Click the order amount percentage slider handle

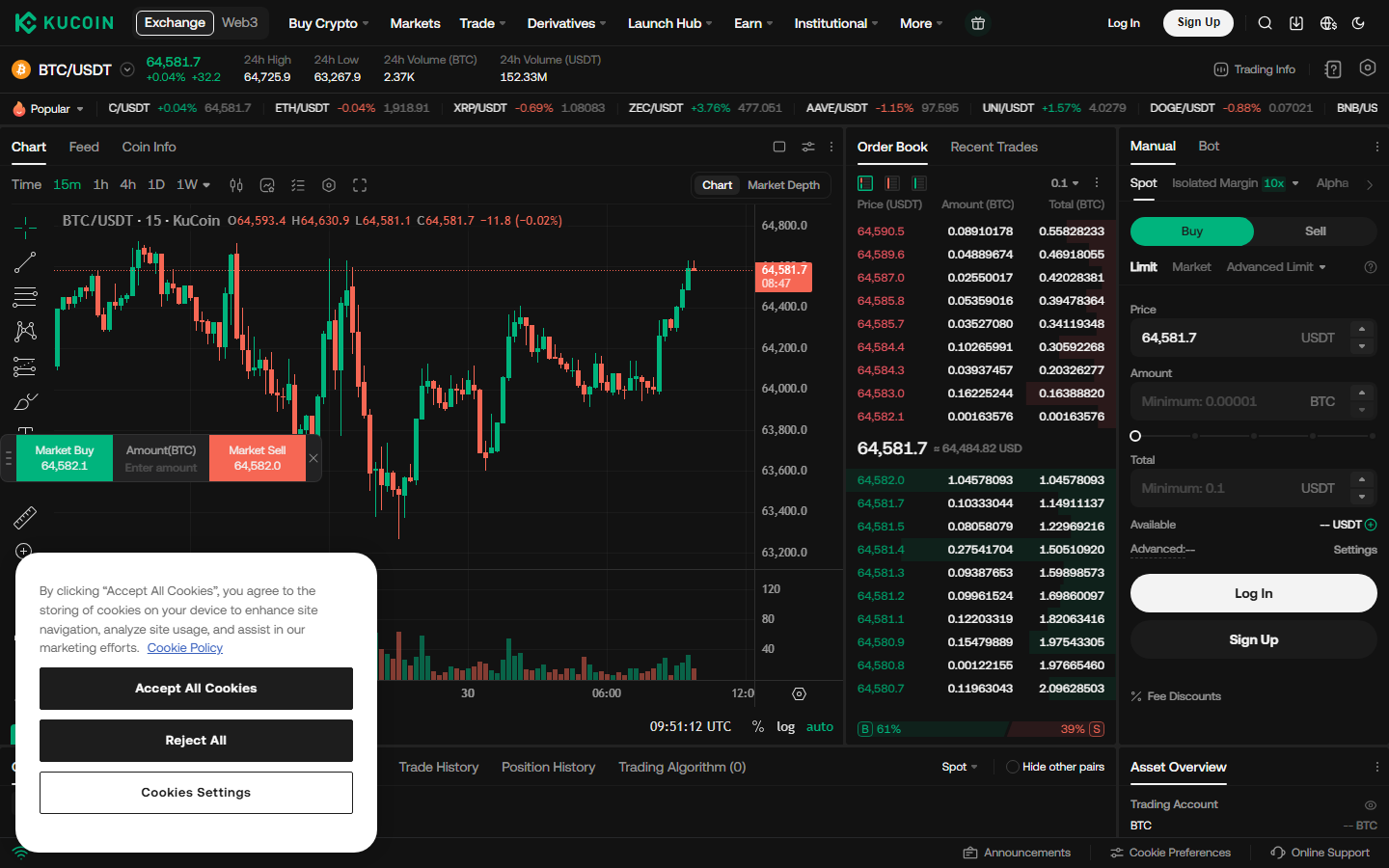(1135, 436)
